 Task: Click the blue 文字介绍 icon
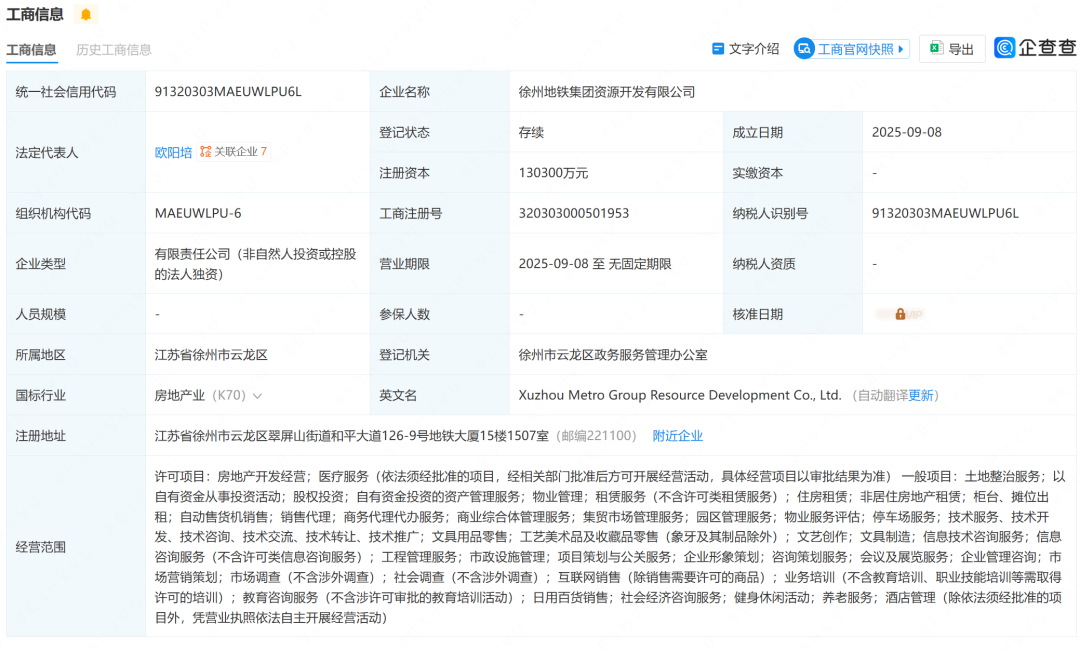coord(716,48)
